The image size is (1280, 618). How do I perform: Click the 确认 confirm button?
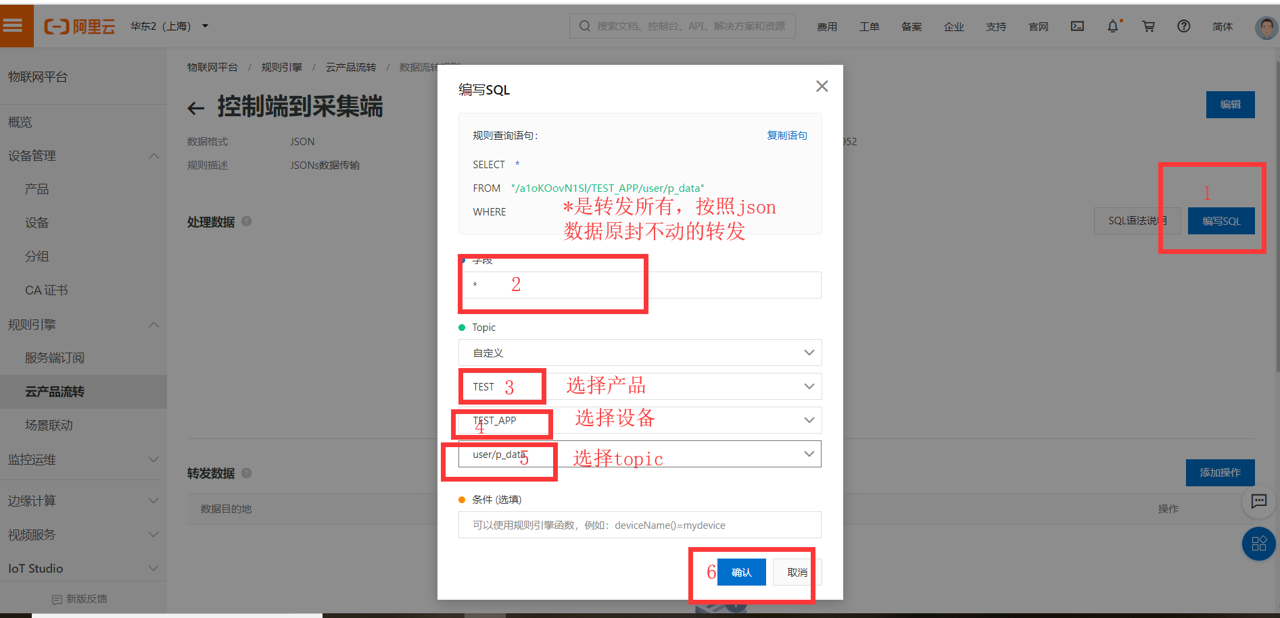741,571
